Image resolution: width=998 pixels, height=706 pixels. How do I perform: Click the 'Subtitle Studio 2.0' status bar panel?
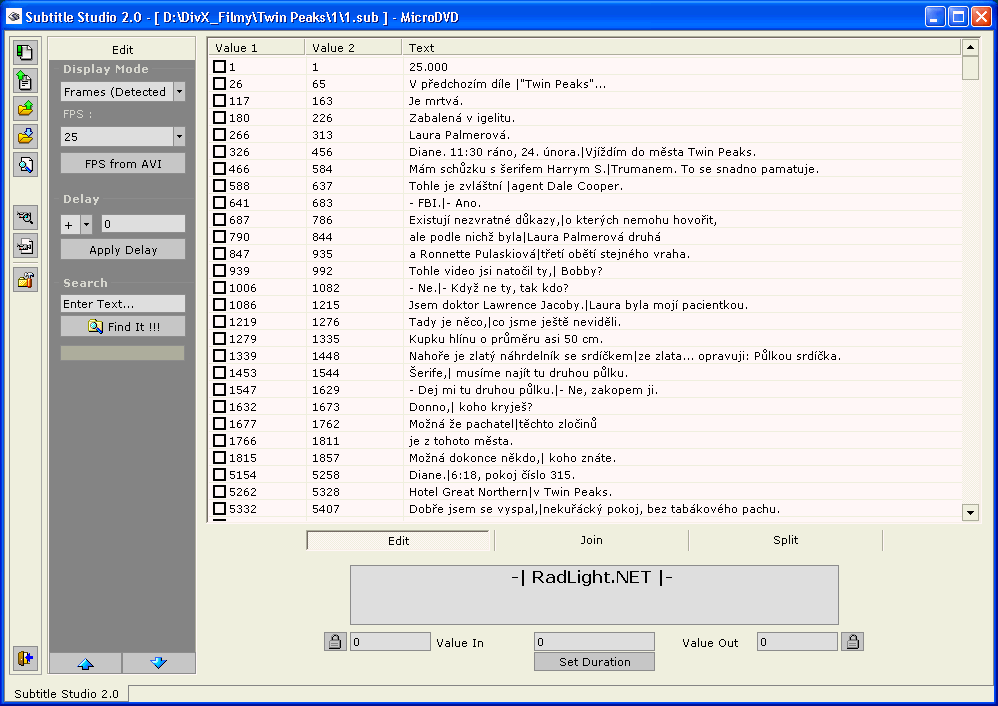click(66, 693)
